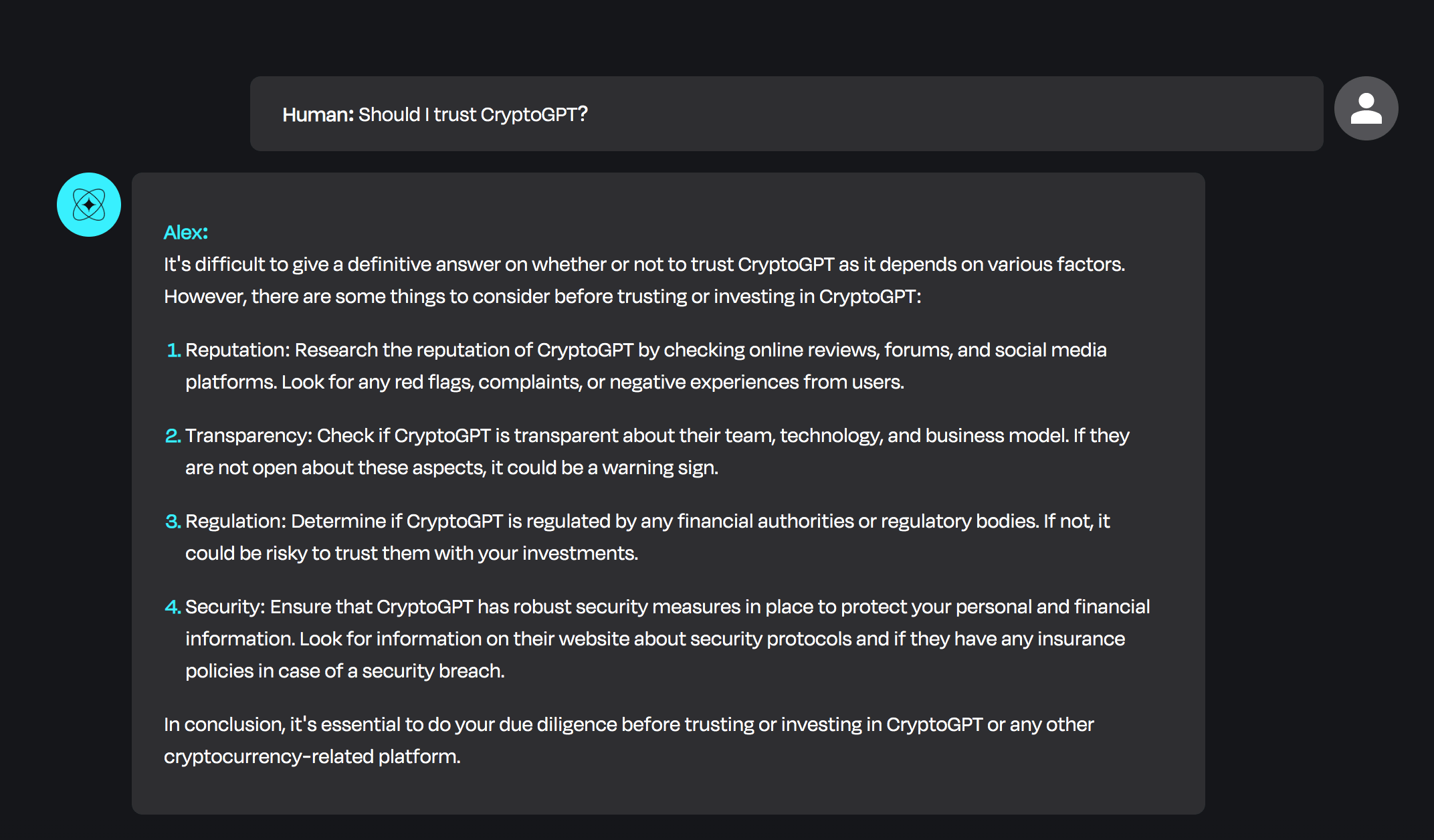
Task: Click the word 'Regulation:' in item three
Action: pyautogui.click(x=235, y=521)
